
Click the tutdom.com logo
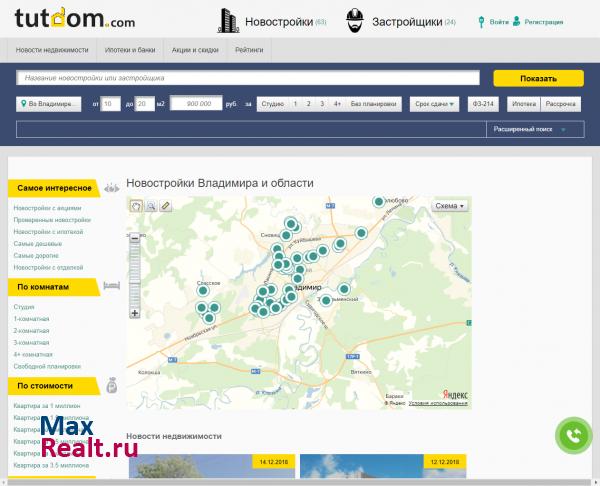point(75,18)
